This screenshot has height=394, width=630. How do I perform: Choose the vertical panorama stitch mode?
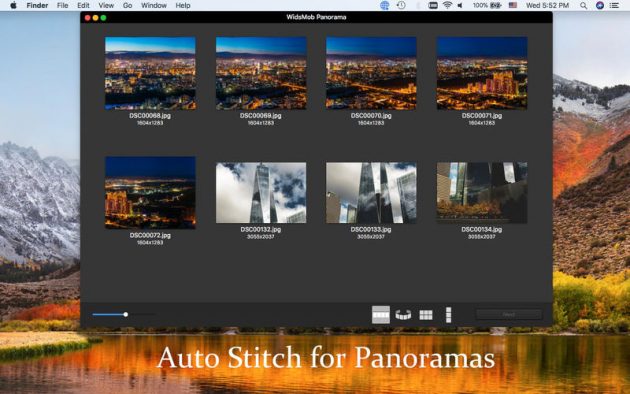coord(448,314)
